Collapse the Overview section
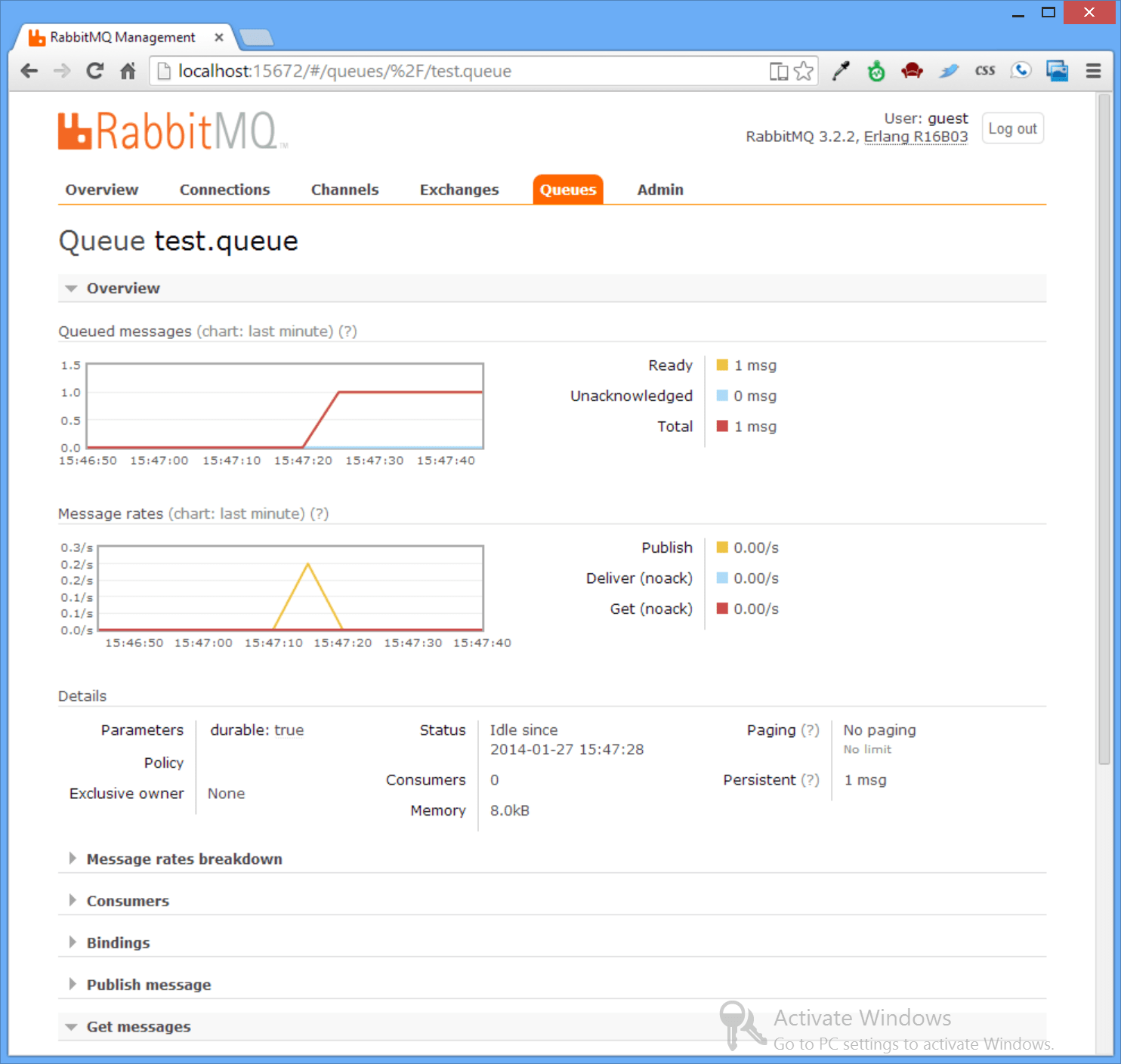The width and height of the screenshot is (1121, 1064). (123, 288)
